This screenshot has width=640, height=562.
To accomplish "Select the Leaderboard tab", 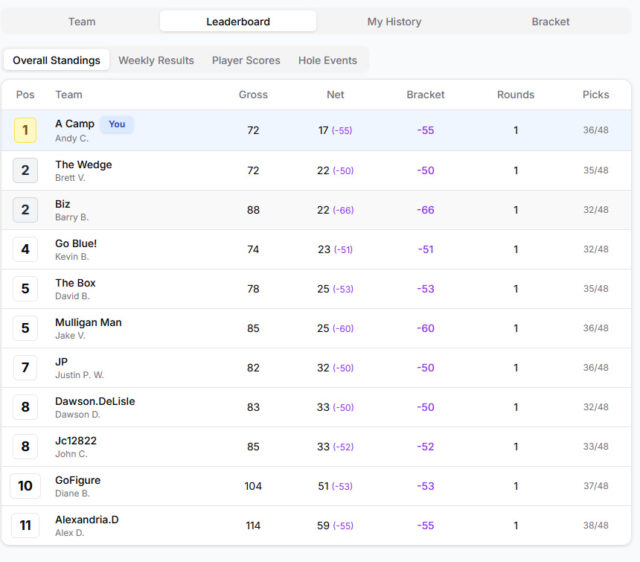I will [238, 21].
